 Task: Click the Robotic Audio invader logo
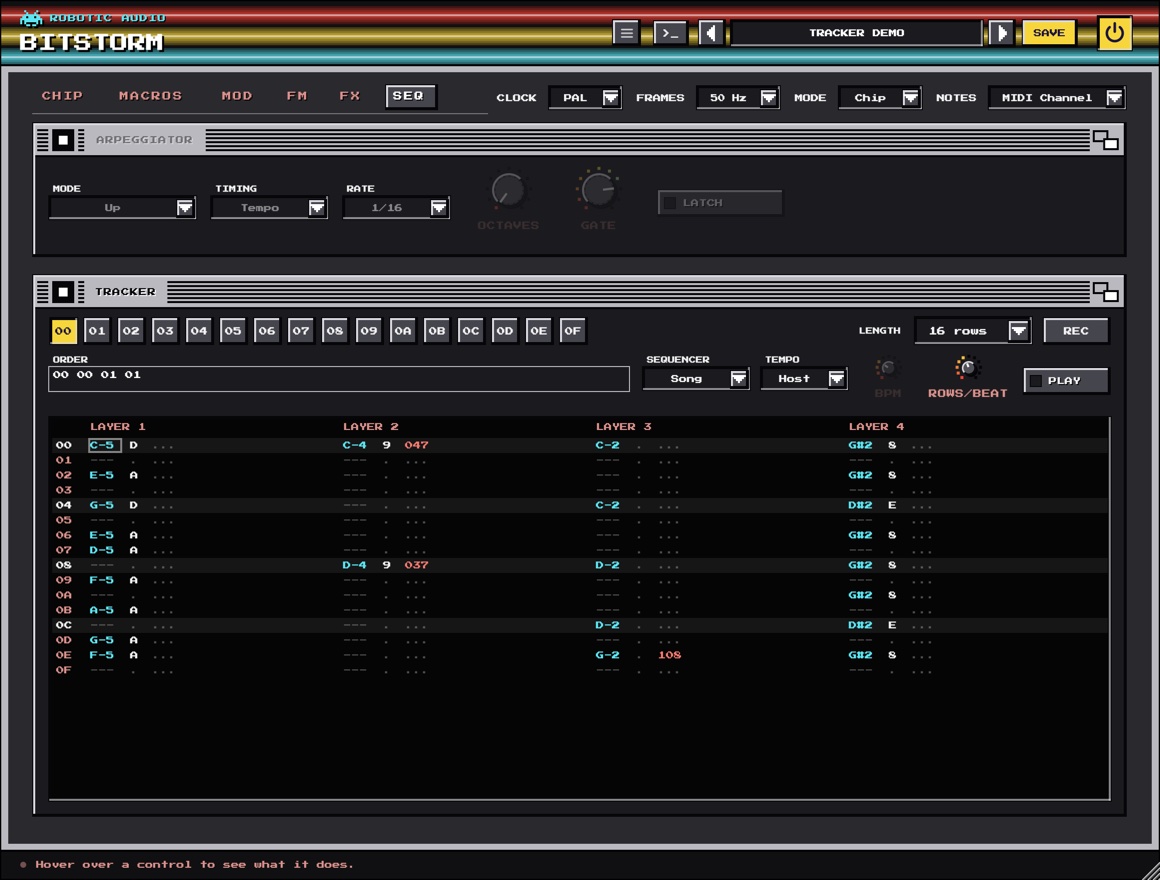[x=31, y=18]
